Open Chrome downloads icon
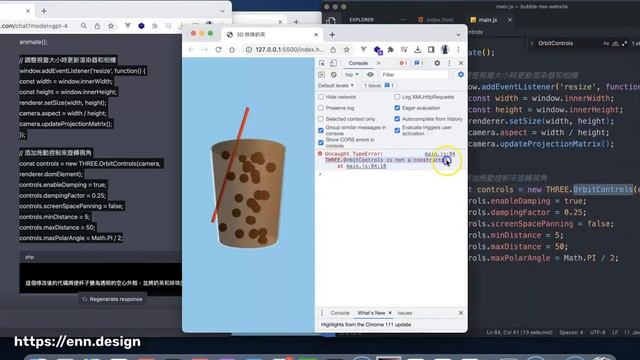Viewport: 640px width, 360px height. (x=418, y=50)
